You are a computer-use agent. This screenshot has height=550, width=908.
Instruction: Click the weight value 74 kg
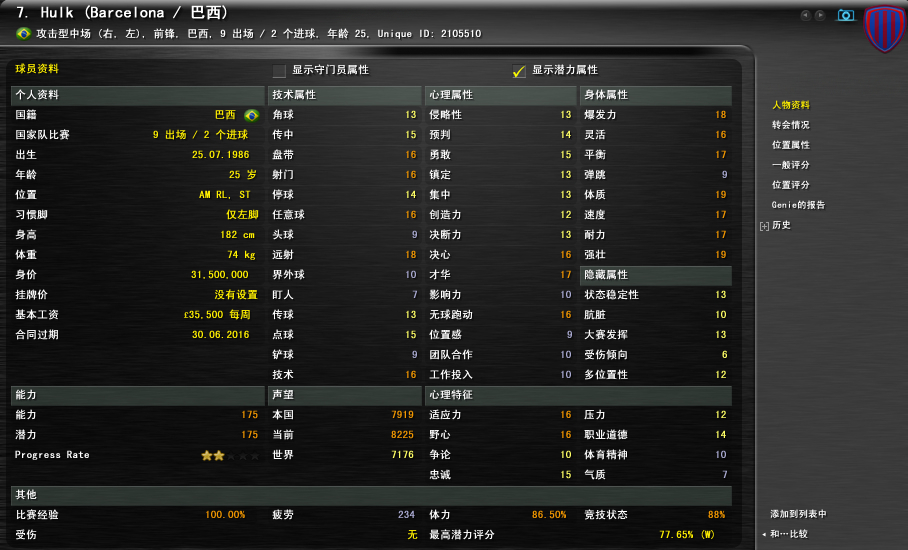(241, 255)
